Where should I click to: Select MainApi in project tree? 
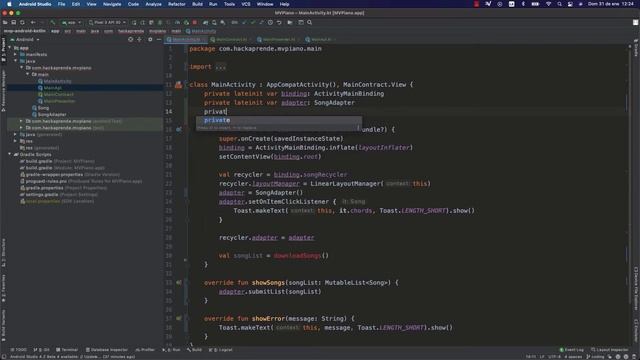coord(50,88)
